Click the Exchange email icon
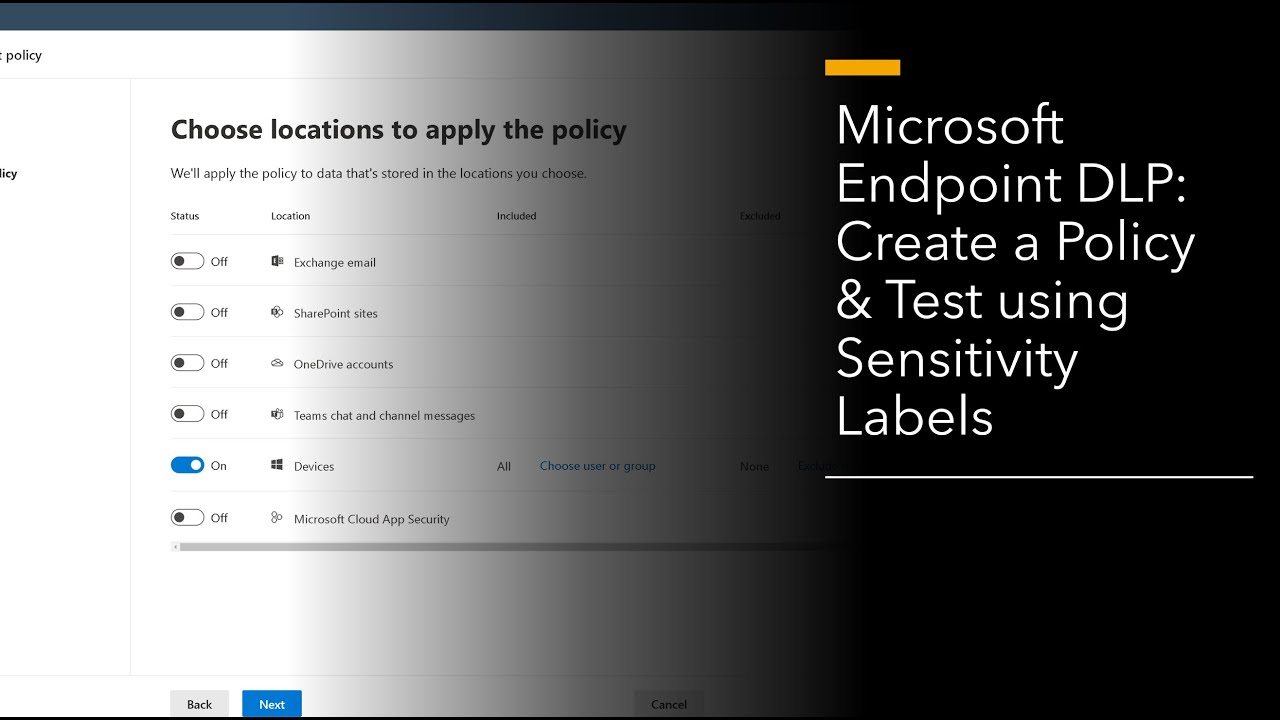 tap(277, 262)
